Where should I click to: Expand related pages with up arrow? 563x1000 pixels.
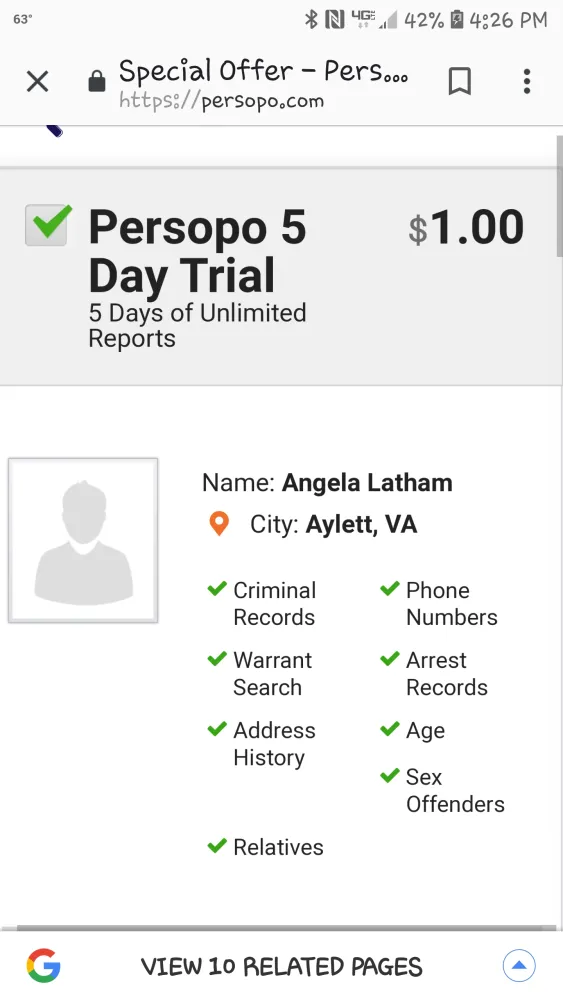click(519, 966)
